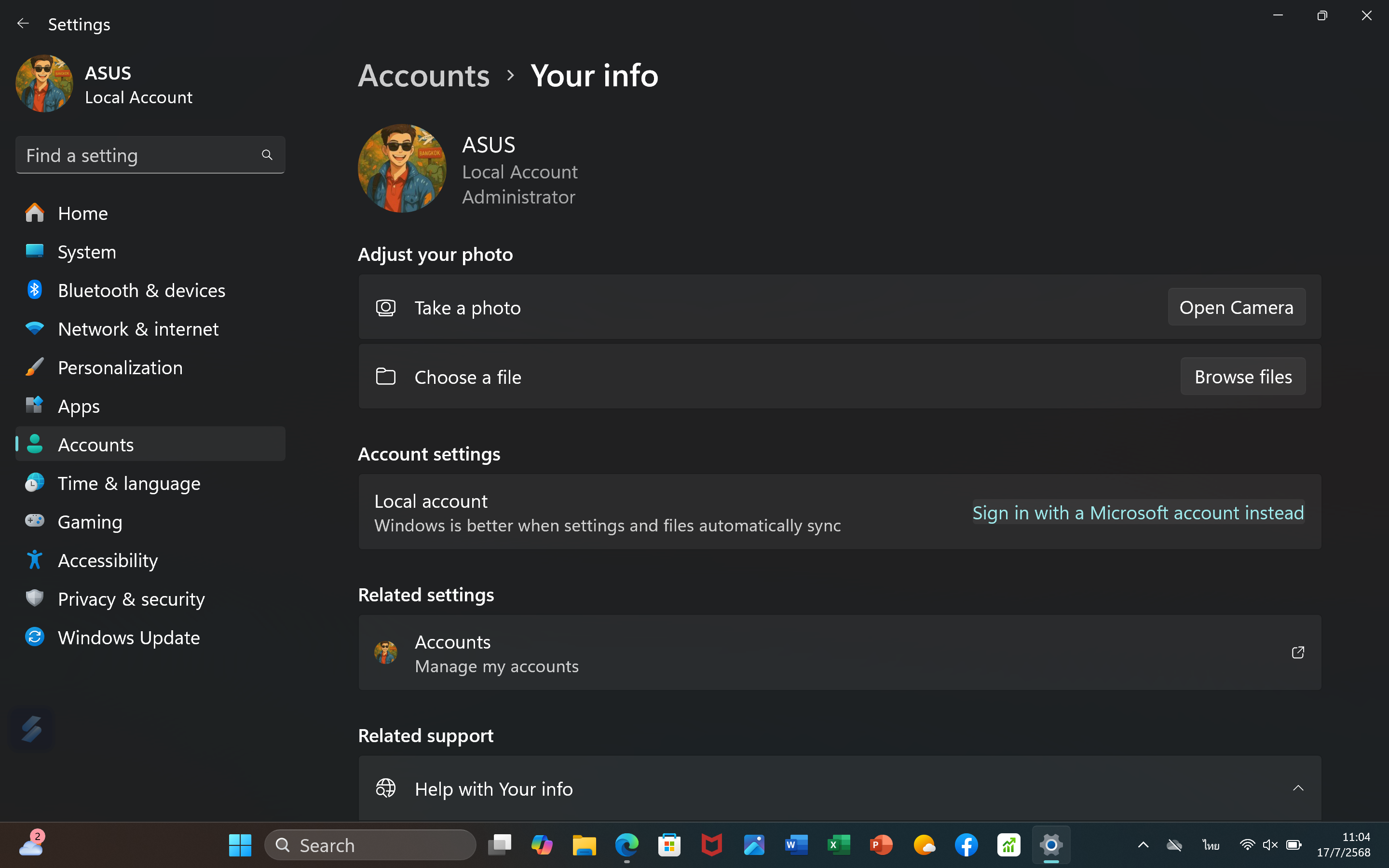
Task: Click the battery tray icon
Action: [1294, 845]
